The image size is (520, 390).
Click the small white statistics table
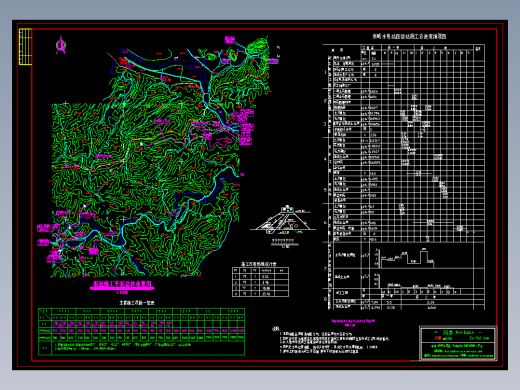[260, 282]
